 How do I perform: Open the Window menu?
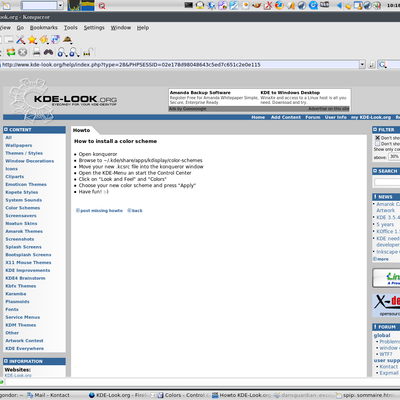coord(121,28)
